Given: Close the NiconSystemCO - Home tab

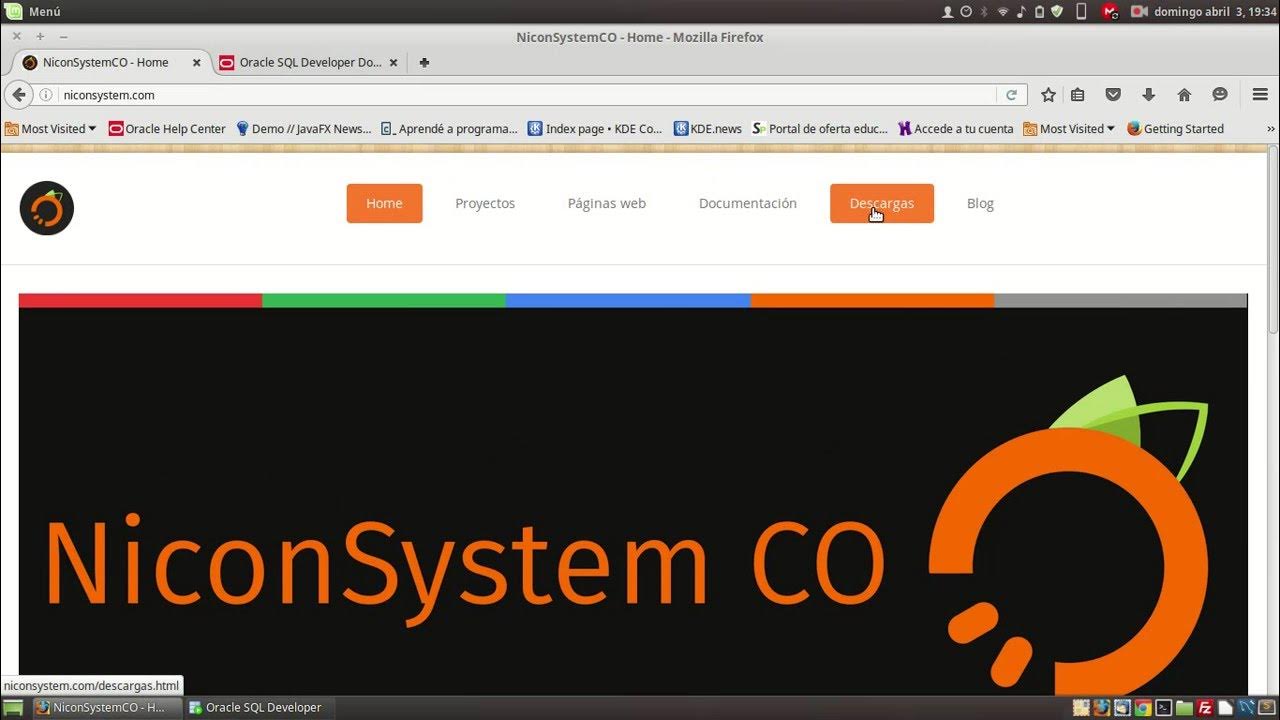Looking at the screenshot, I should [196, 62].
